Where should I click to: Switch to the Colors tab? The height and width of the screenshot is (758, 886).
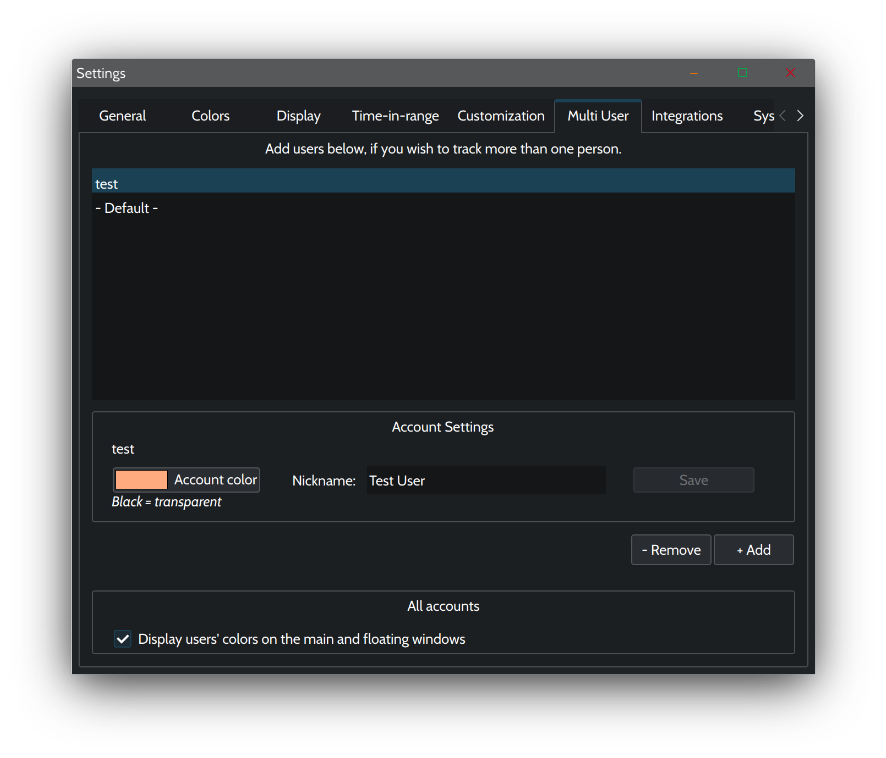pos(210,116)
